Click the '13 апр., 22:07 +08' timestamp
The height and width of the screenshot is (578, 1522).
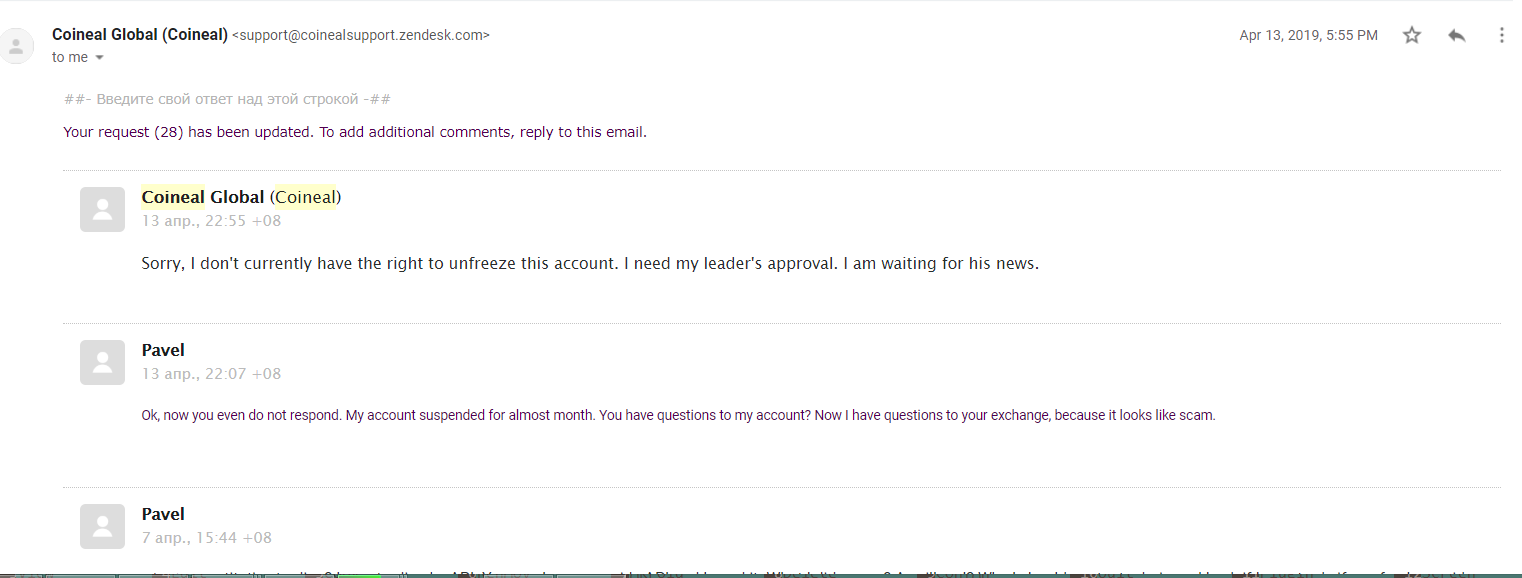[x=211, y=374]
